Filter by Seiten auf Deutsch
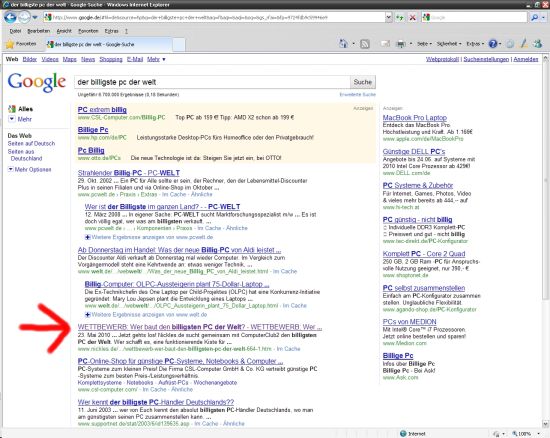Viewport: 550px width, 438px height. (x=31, y=143)
